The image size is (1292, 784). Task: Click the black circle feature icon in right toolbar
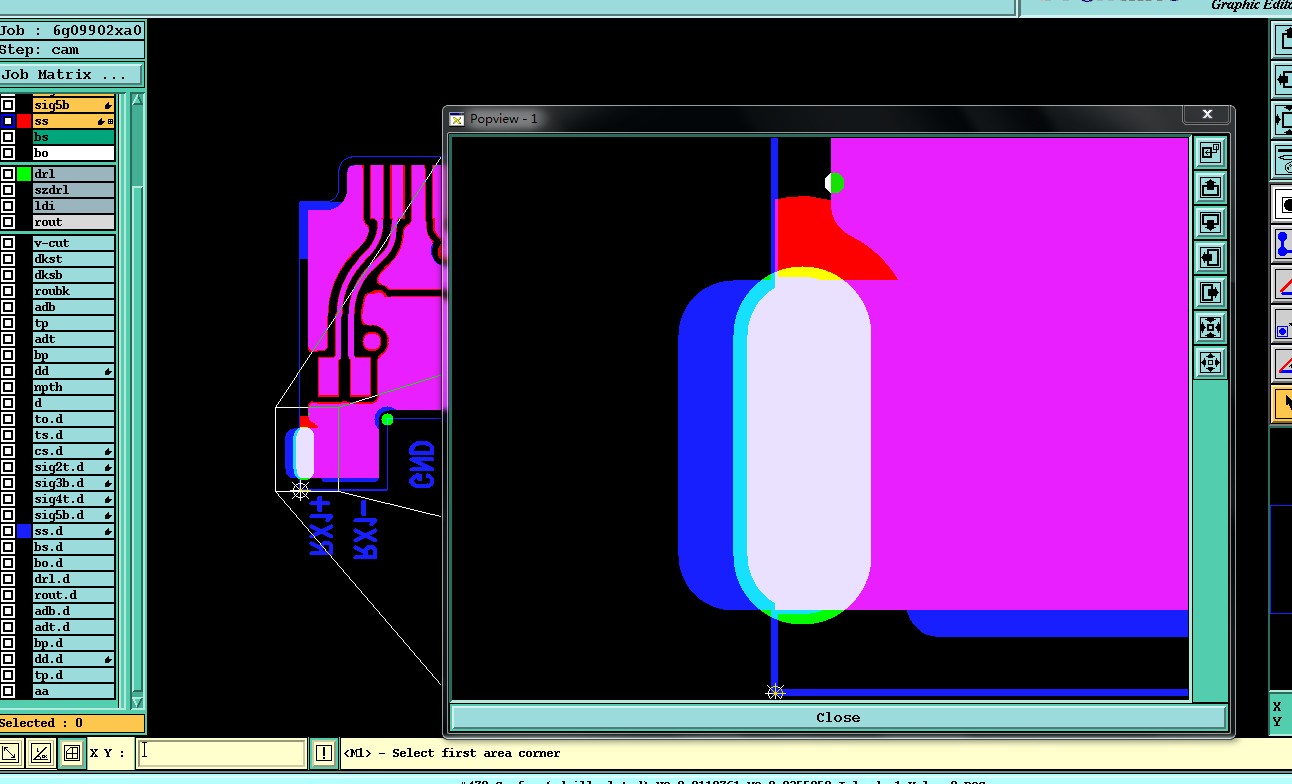click(1283, 204)
